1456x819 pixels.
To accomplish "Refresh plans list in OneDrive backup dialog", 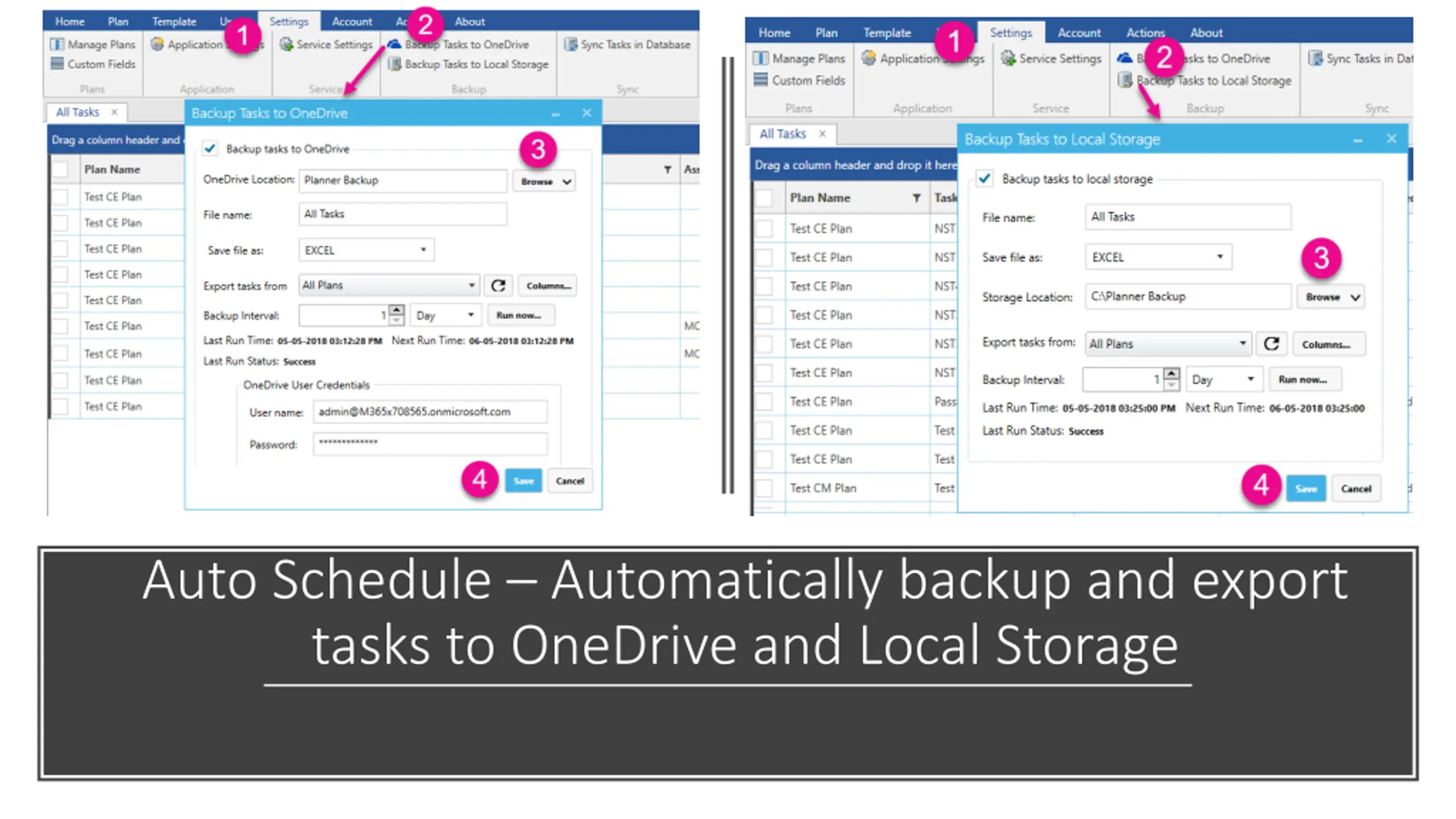I will 498,286.
